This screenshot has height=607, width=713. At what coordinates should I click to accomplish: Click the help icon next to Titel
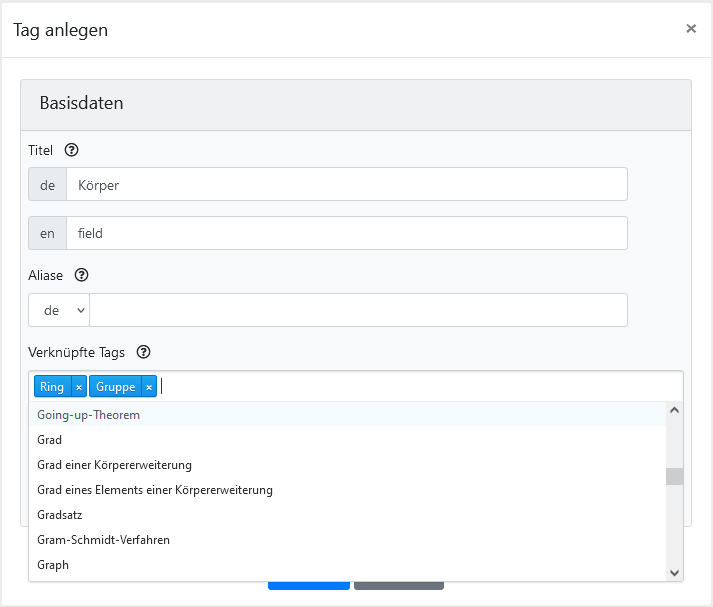pos(71,151)
